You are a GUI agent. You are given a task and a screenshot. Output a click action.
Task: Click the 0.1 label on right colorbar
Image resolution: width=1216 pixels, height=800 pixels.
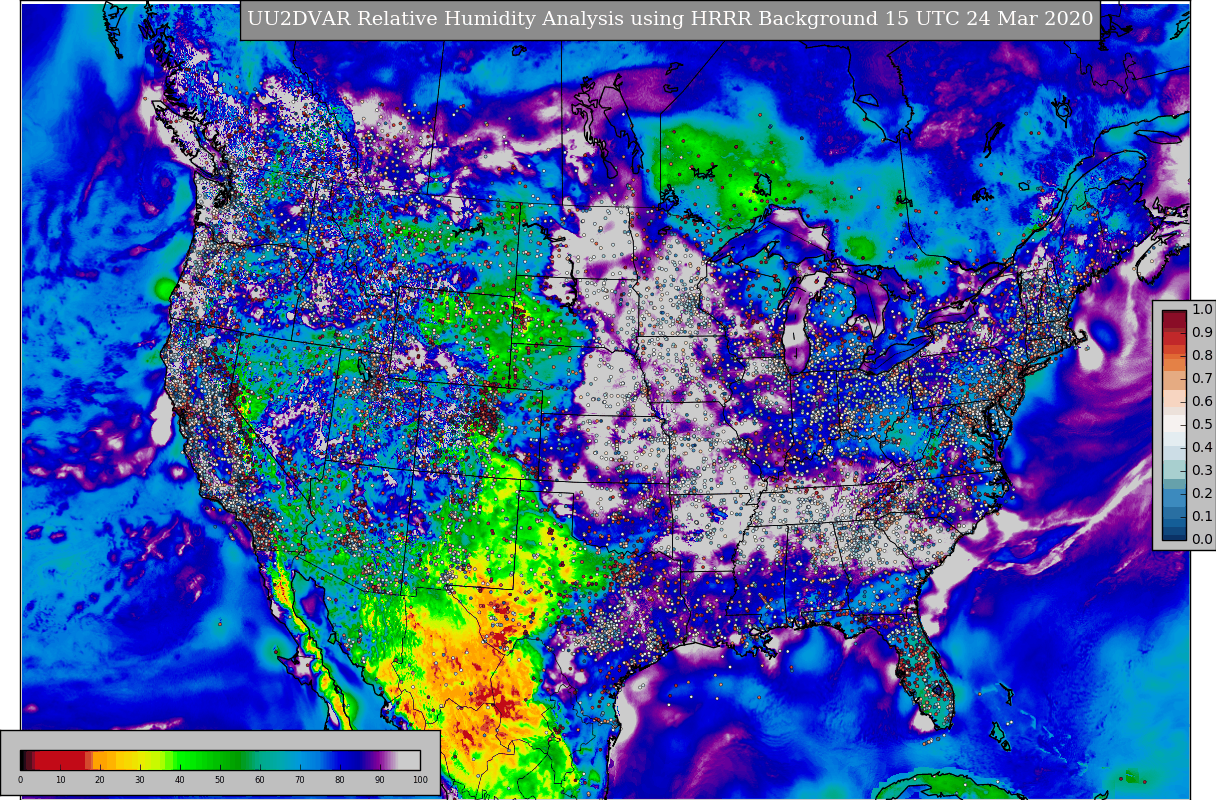click(1202, 516)
